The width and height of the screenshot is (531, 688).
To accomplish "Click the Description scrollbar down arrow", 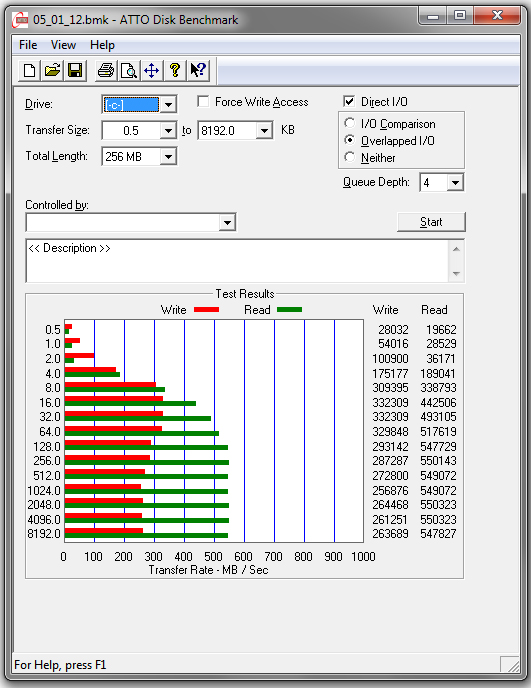I will (x=456, y=274).
